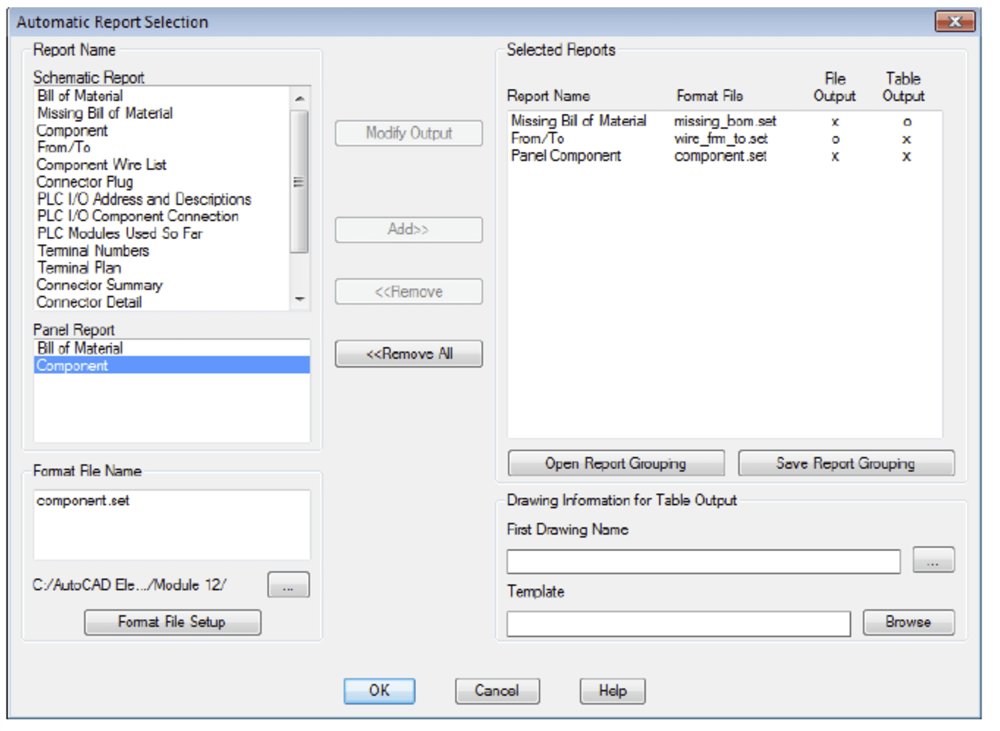
Task: Select PLC I/O Component Connection report
Action: [138, 216]
